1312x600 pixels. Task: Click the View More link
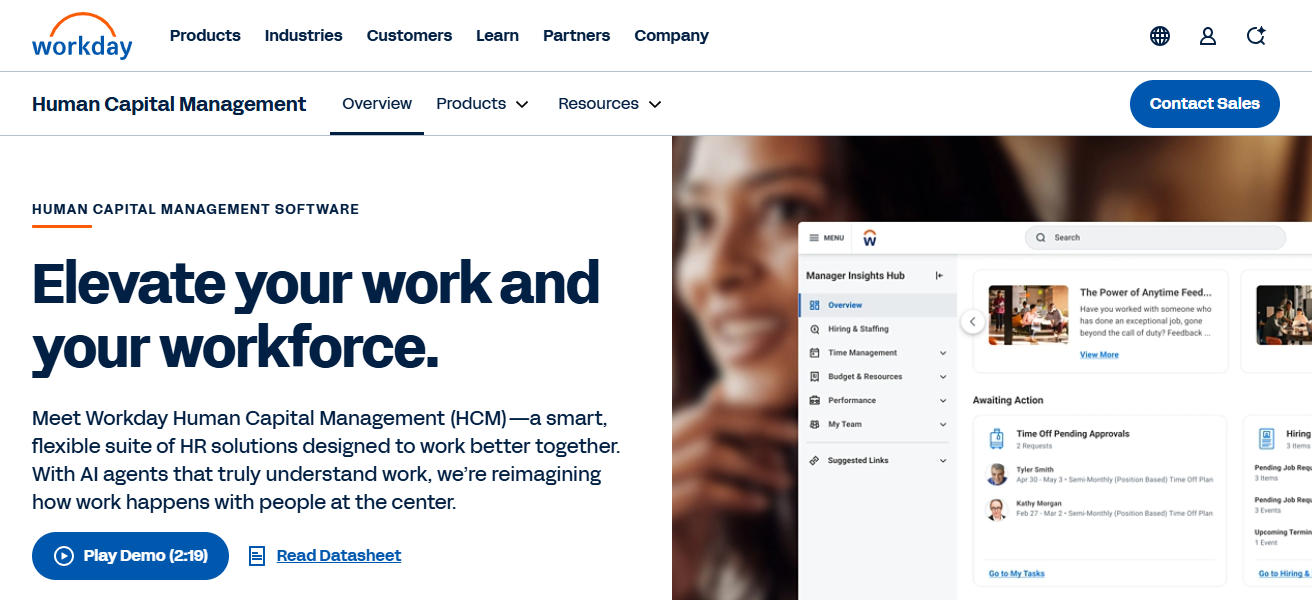click(x=1099, y=355)
